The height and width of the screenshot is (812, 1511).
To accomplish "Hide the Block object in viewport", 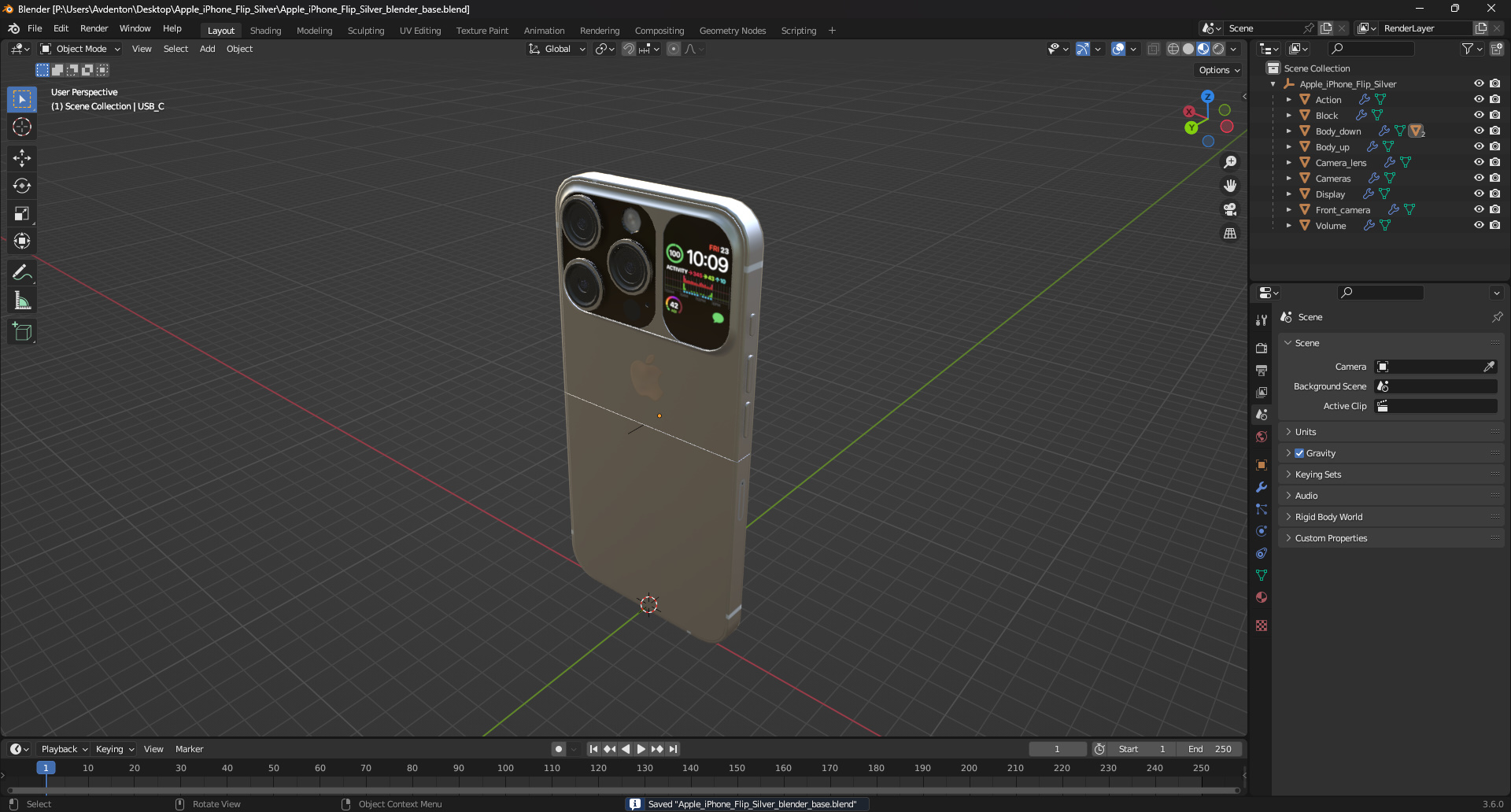I will tap(1479, 115).
